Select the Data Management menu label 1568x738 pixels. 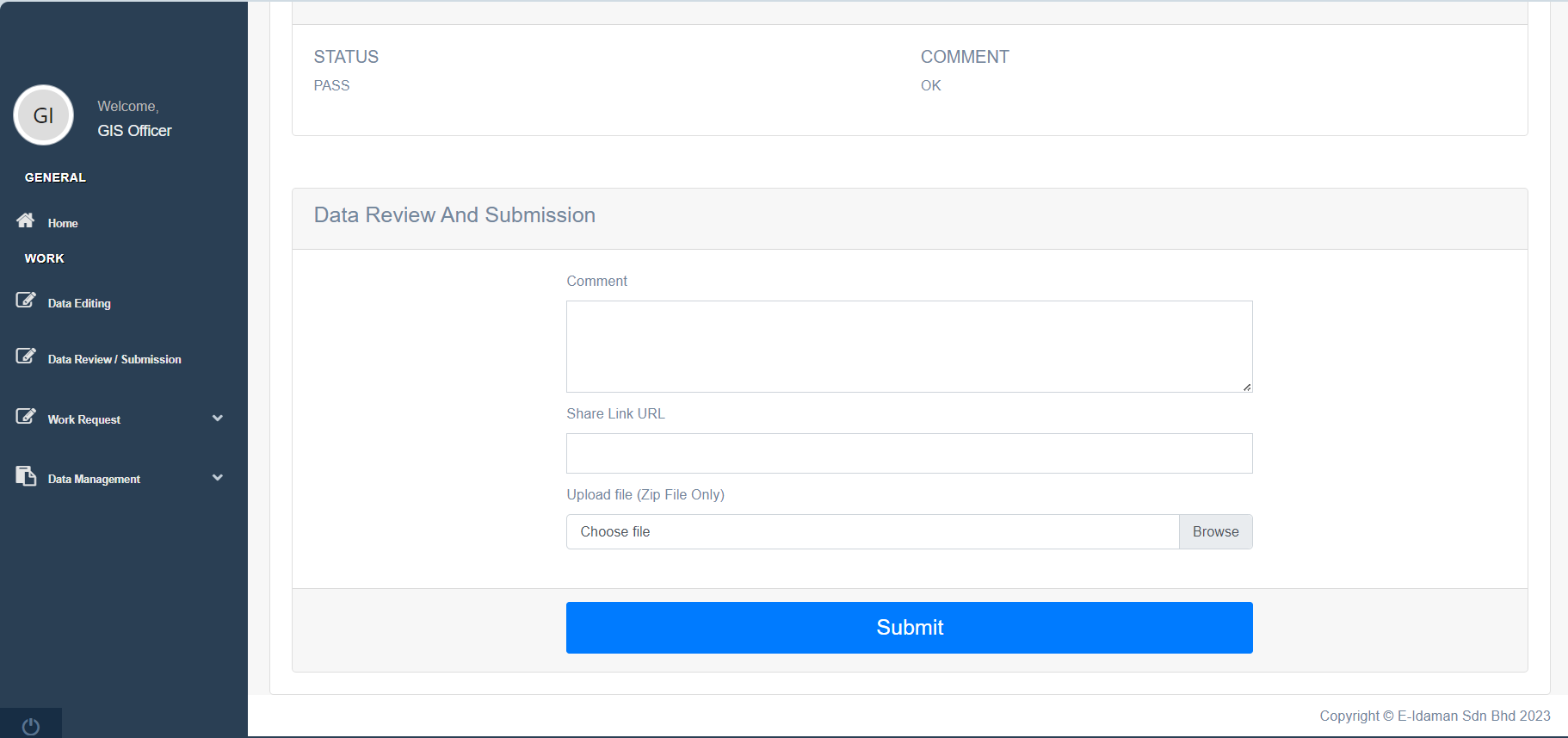click(x=94, y=479)
